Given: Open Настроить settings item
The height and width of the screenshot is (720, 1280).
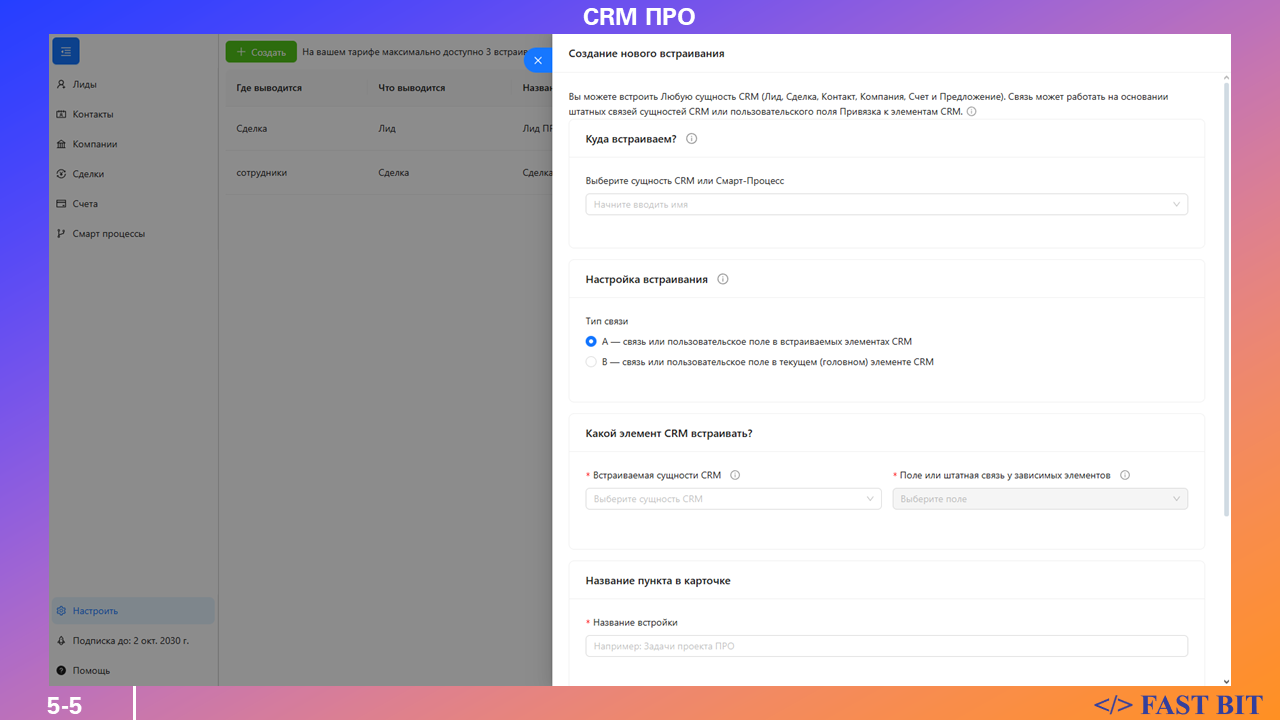Looking at the screenshot, I should [134, 611].
